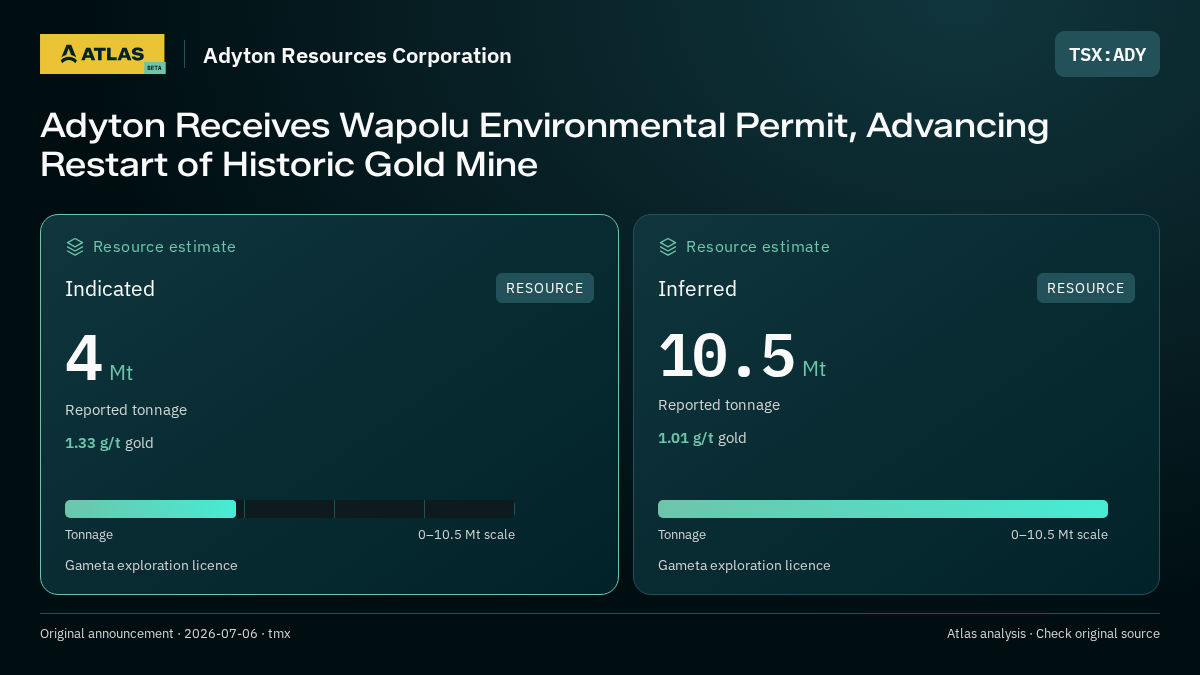Click the original announcement date footer text
Image resolution: width=1200 pixels, height=675 pixels.
point(165,634)
